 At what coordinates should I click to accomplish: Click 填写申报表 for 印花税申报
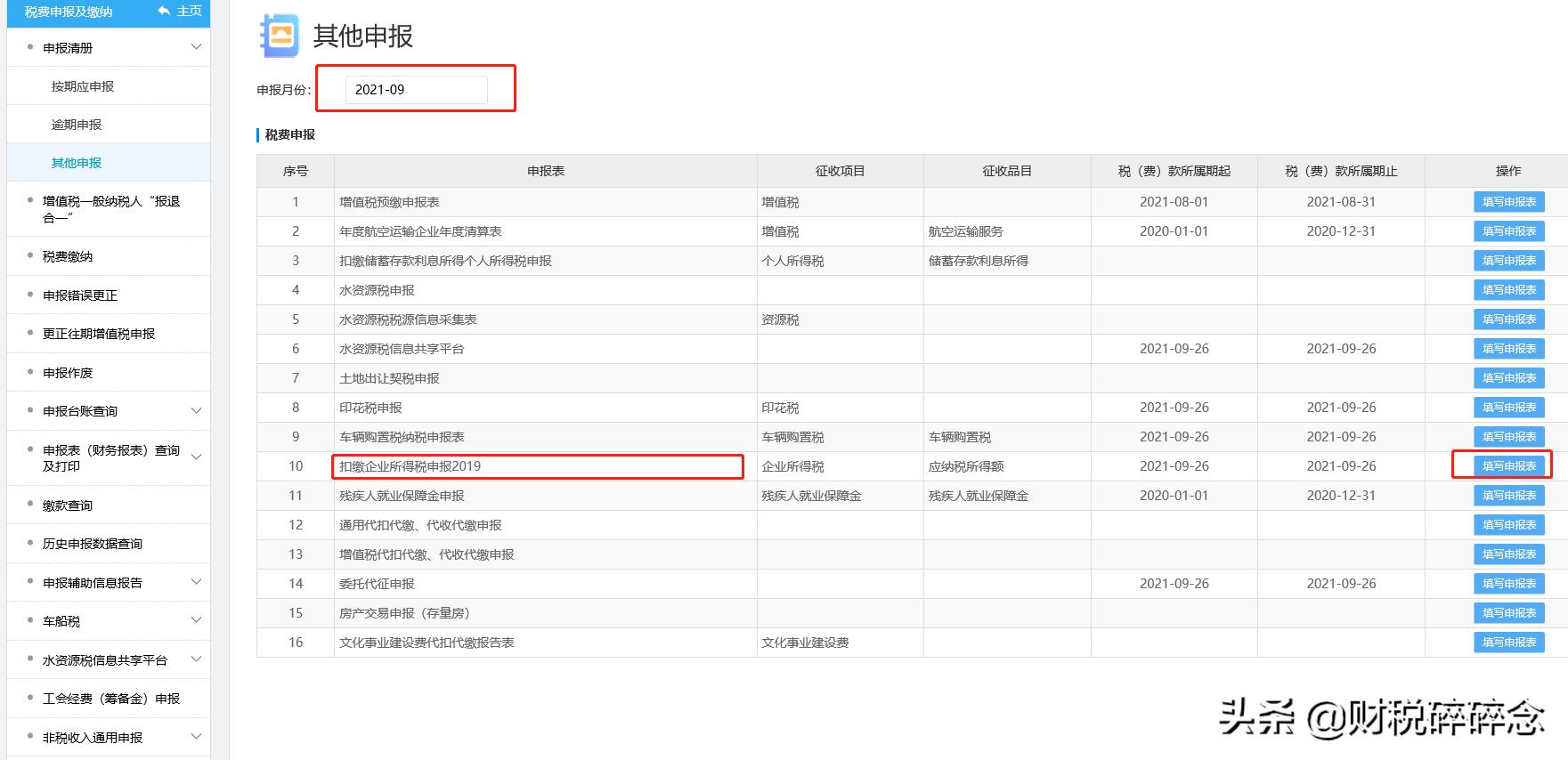coord(1508,408)
